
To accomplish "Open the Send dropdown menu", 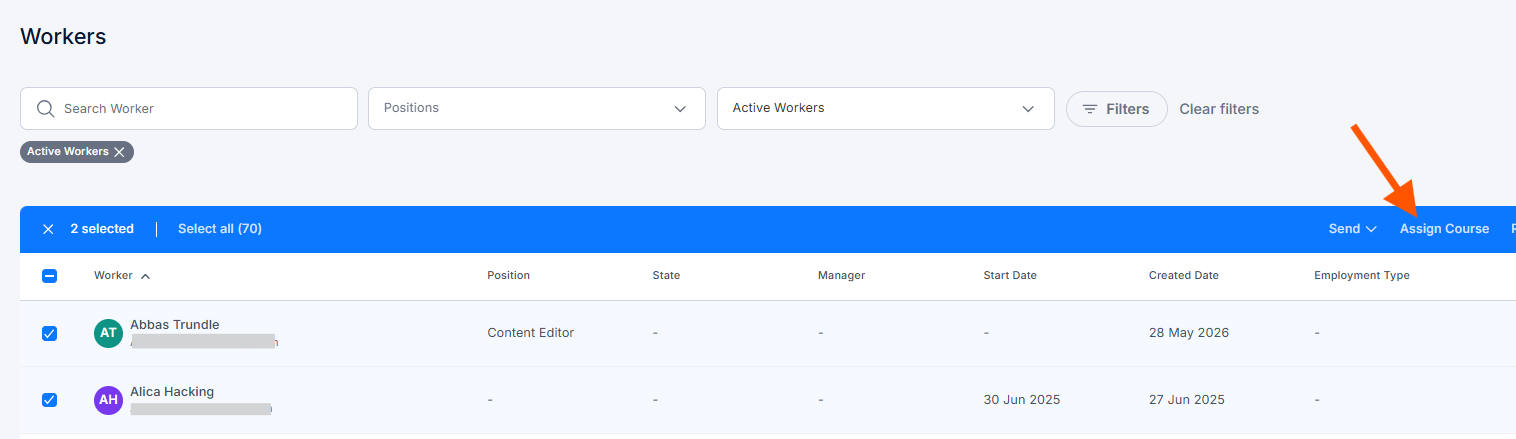I will click(x=1353, y=229).
